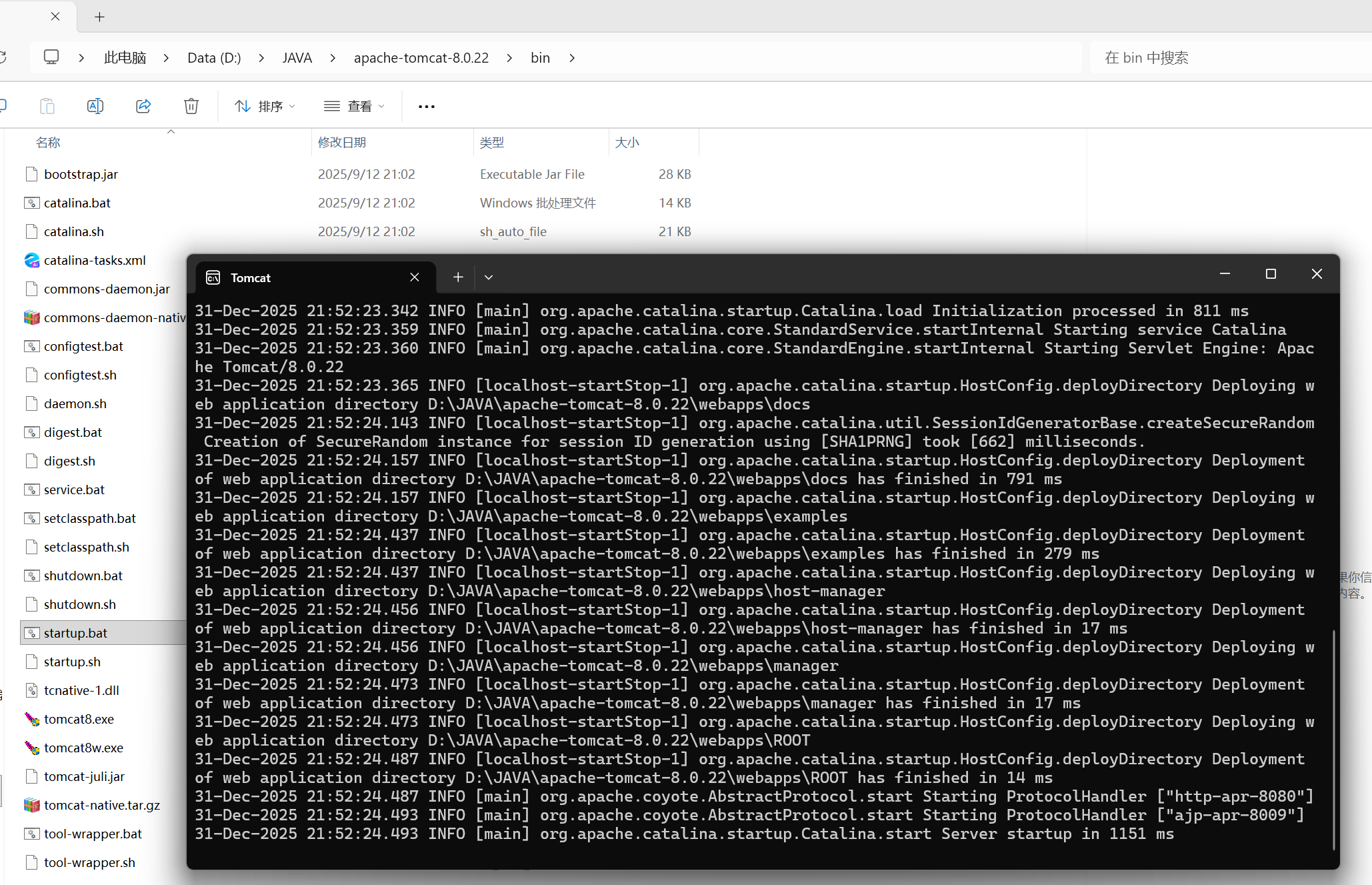Screen dimensions: 1372x885
Task: Click the computer icon in address bar
Action: (x=51, y=57)
